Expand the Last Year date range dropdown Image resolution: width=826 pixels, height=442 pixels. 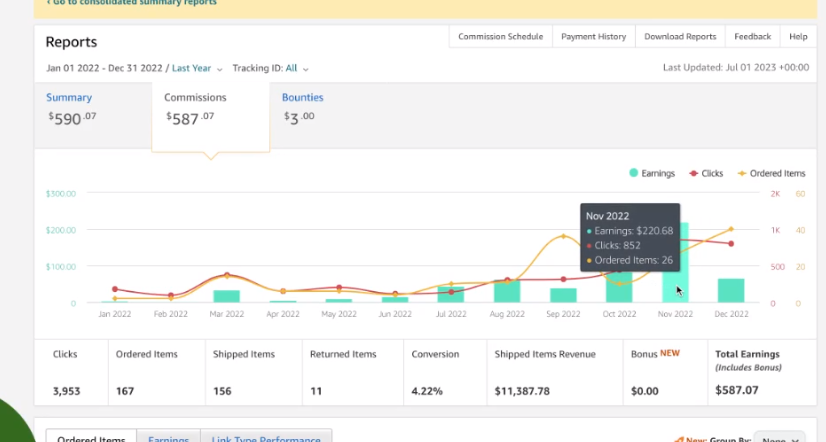click(197, 68)
